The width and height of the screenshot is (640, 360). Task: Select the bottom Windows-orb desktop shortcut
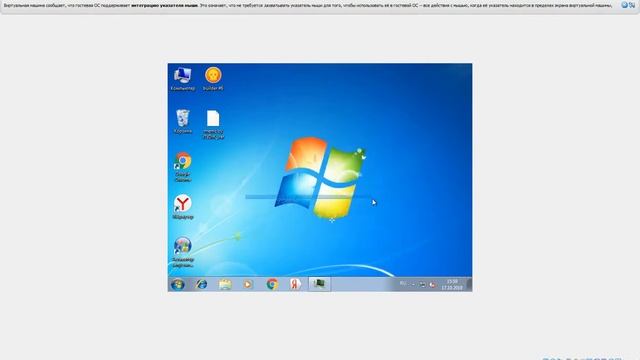(x=182, y=252)
